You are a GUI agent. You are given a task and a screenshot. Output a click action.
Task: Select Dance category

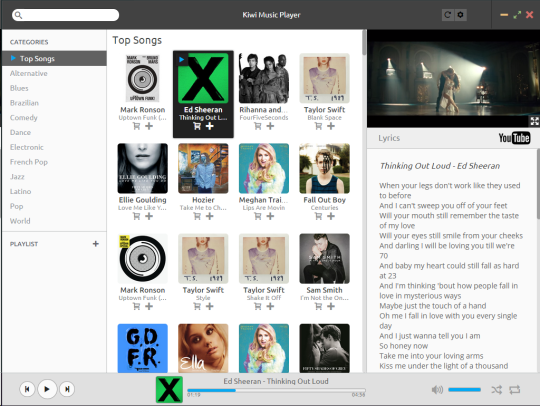coord(54,133)
